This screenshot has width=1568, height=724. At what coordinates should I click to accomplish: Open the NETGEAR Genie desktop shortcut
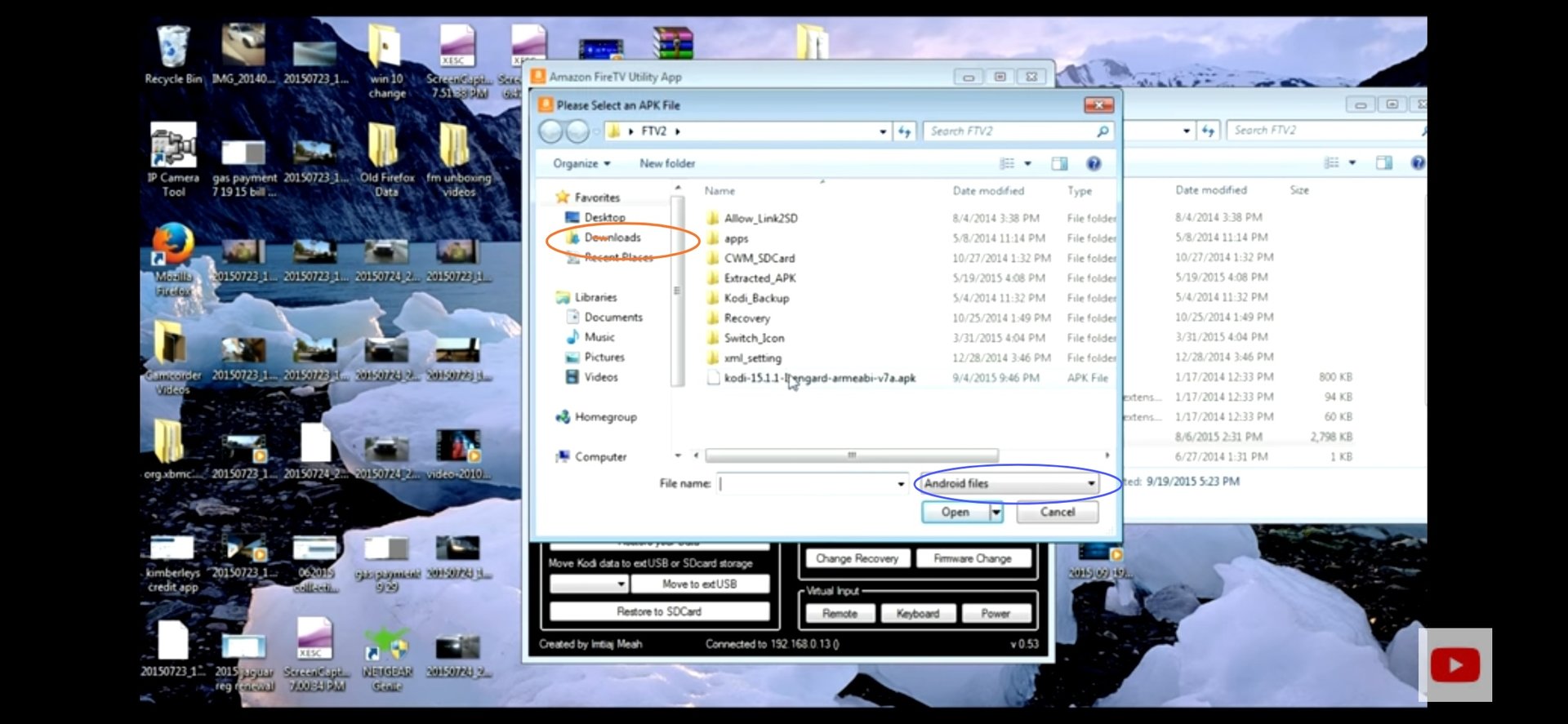click(386, 660)
